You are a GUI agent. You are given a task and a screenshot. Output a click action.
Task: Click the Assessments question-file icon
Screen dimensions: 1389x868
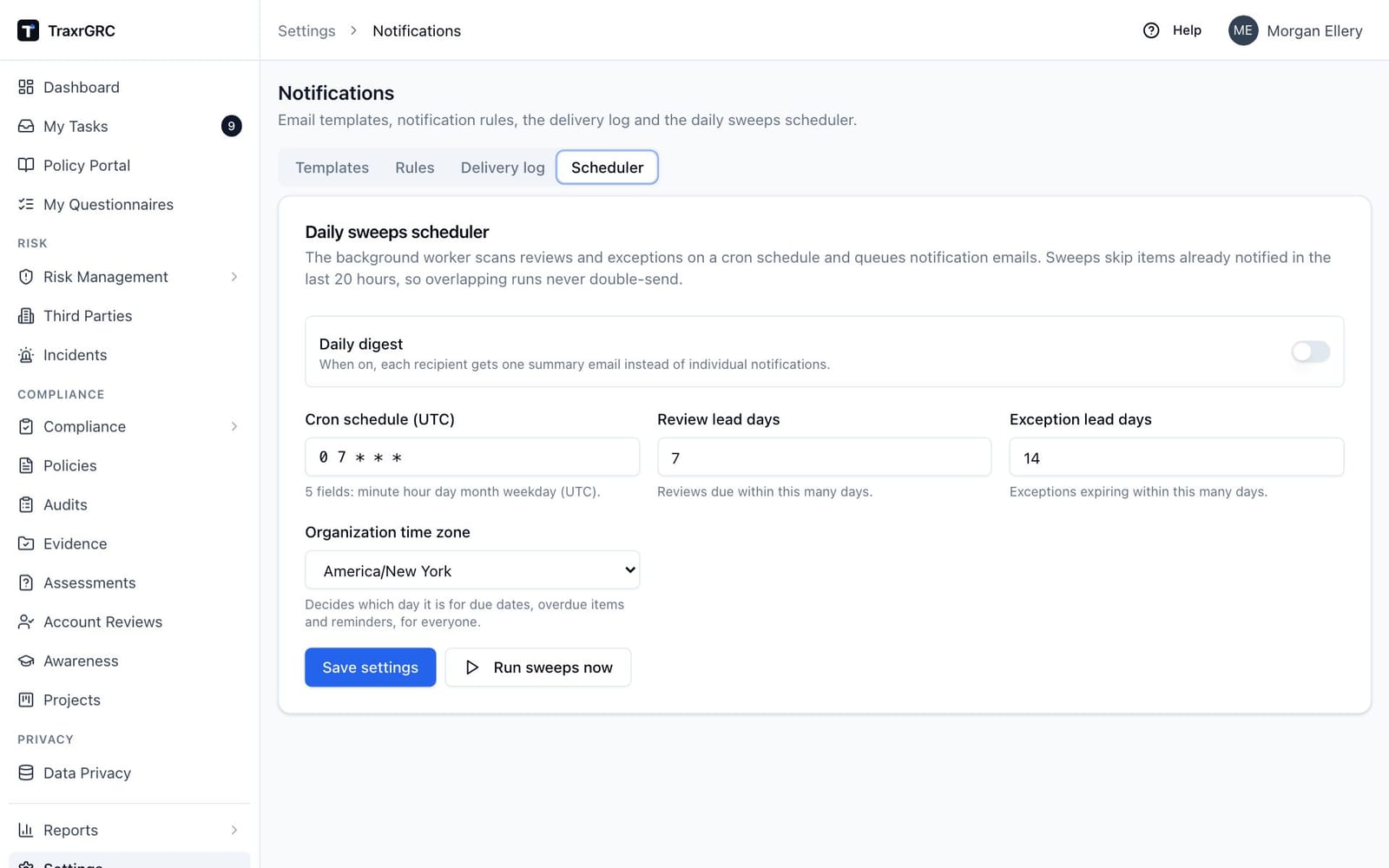point(26,582)
